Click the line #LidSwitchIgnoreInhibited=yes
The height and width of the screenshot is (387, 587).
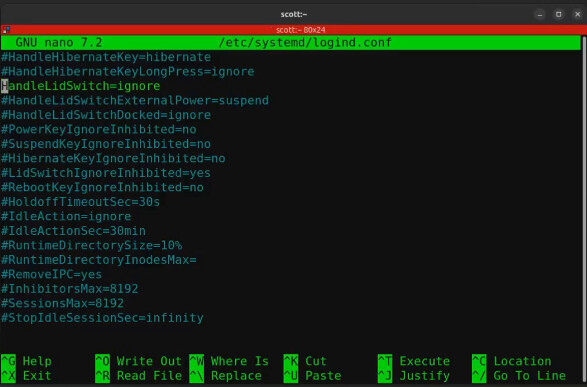pyautogui.click(x=106, y=173)
